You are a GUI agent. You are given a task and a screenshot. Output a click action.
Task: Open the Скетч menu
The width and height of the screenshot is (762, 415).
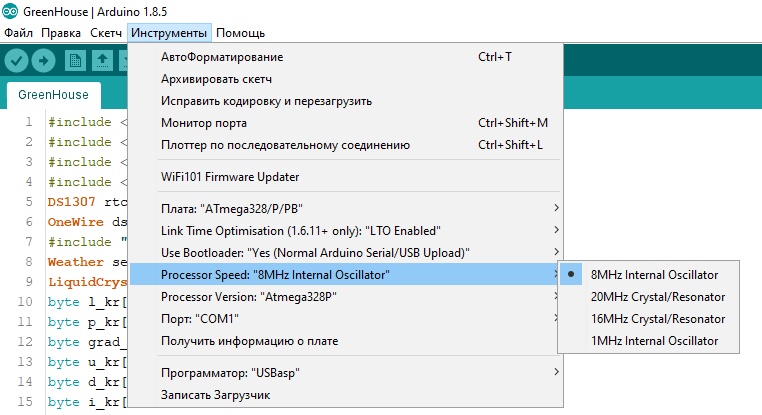tap(106, 33)
